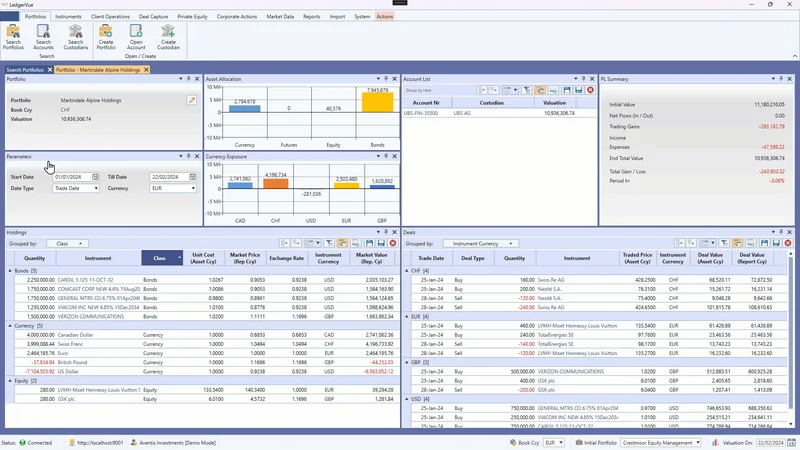Open Deals Grouped by Instrument Currency dropdown
The width and height of the screenshot is (800, 450).
[481, 244]
